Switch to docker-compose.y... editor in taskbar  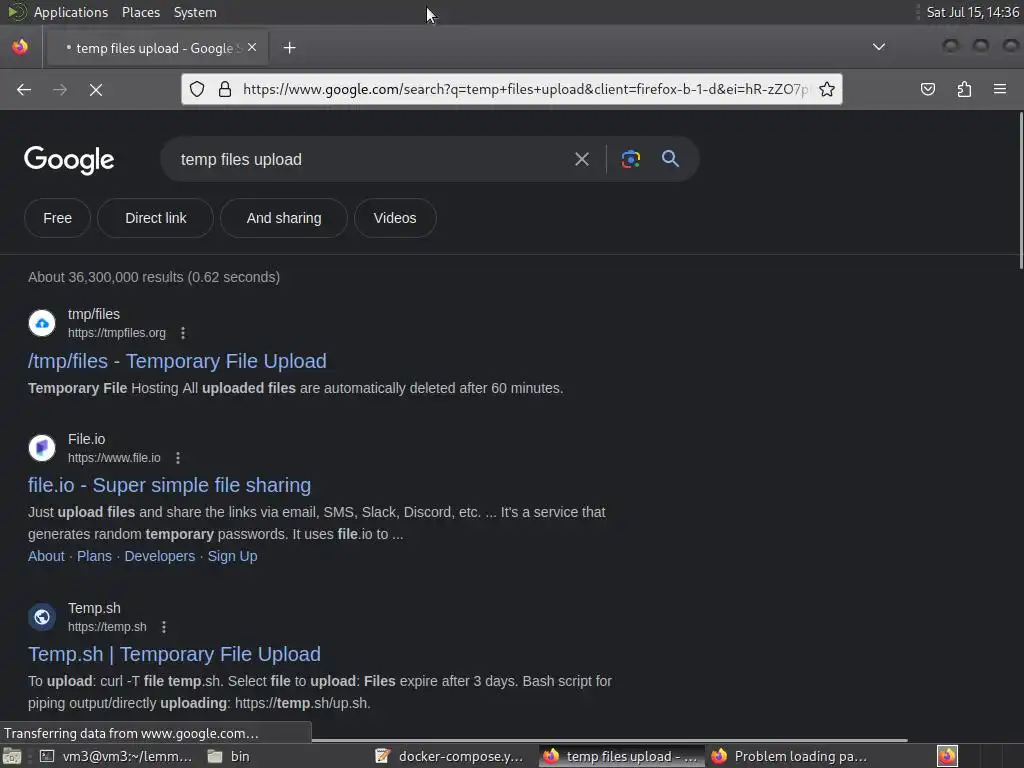tap(451, 756)
